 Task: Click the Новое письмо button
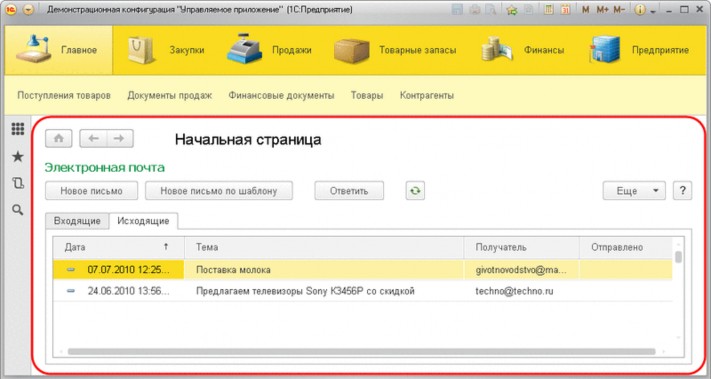click(x=92, y=191)
